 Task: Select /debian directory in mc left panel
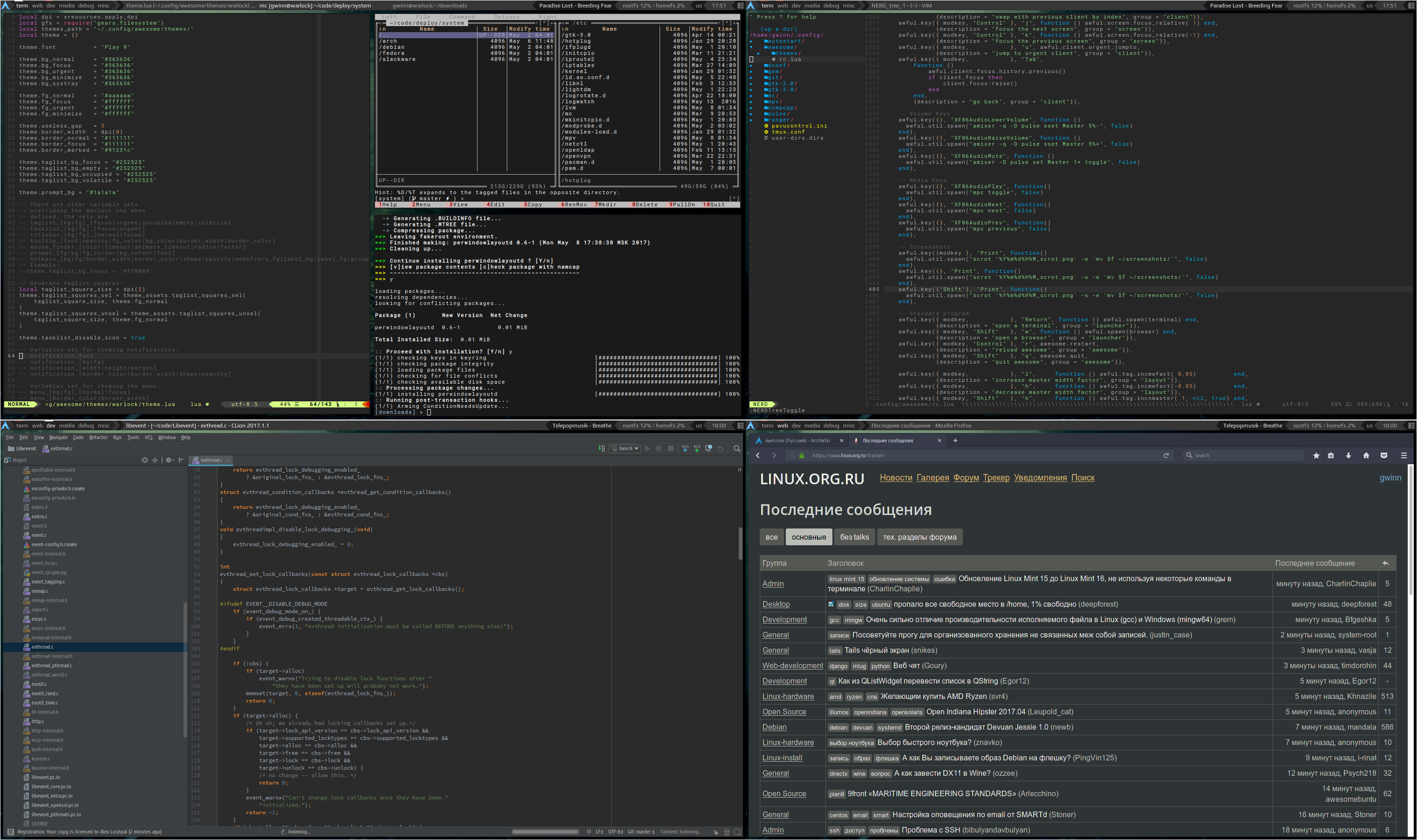pos(392,47)
